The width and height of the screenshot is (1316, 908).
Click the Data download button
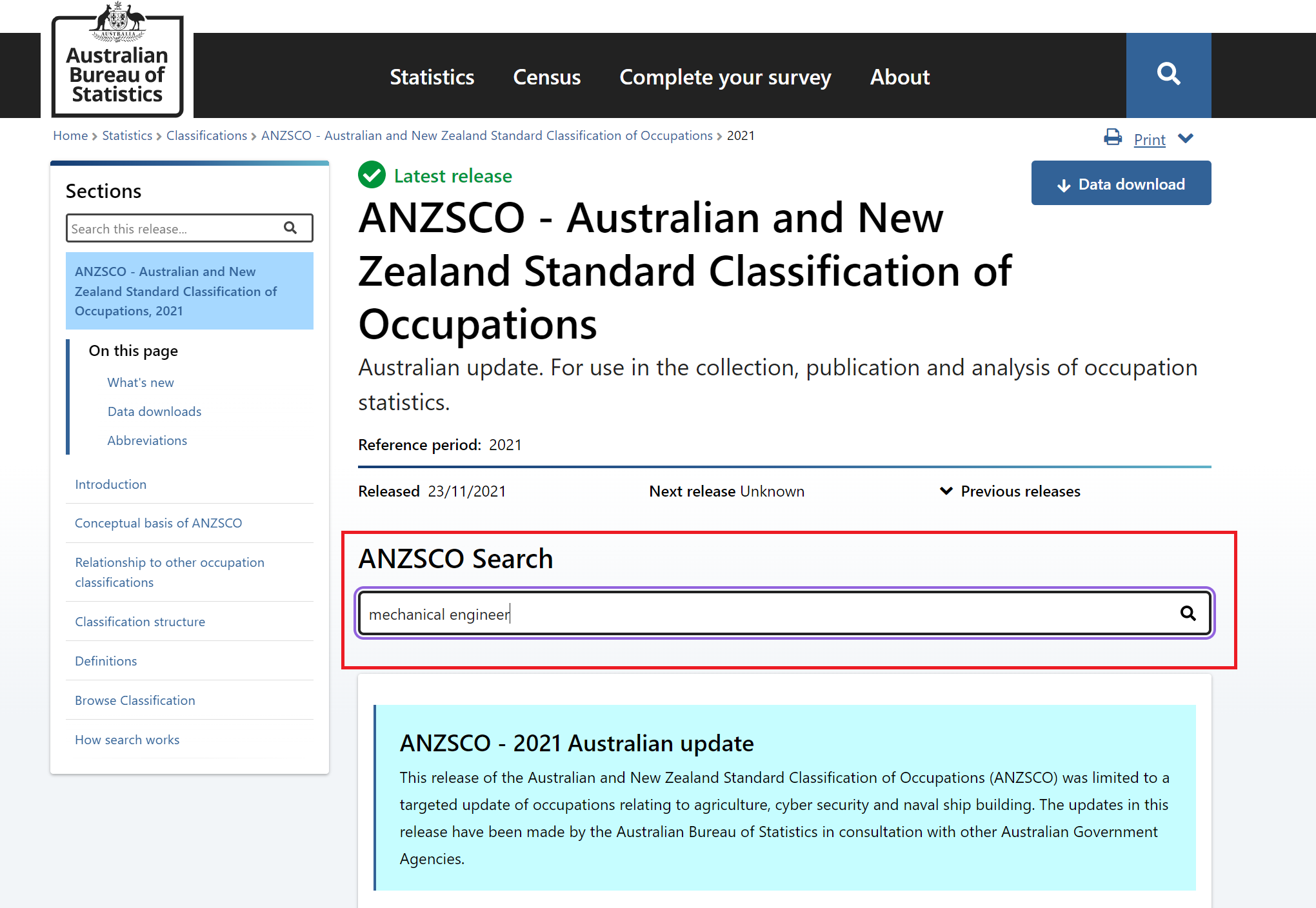tap(1121, 183)
